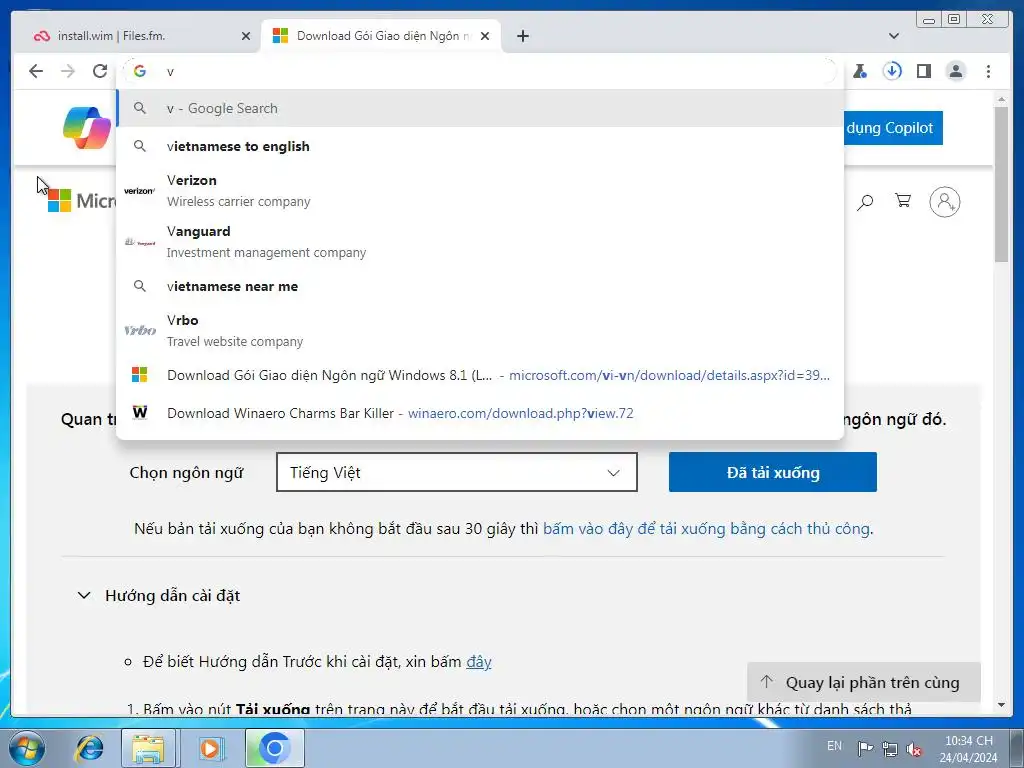Choose the Vrbo suggestion

[x=480, y=330]
